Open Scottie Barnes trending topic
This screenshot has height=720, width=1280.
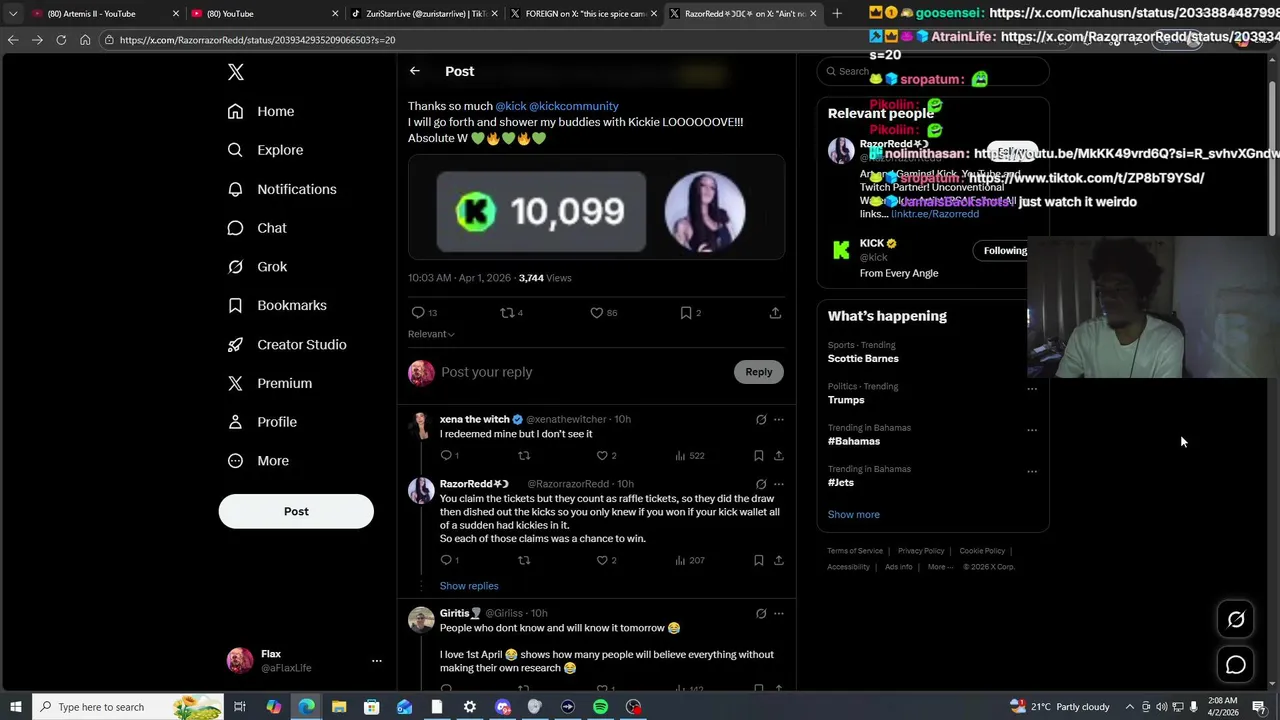click(x=863, y=358)
